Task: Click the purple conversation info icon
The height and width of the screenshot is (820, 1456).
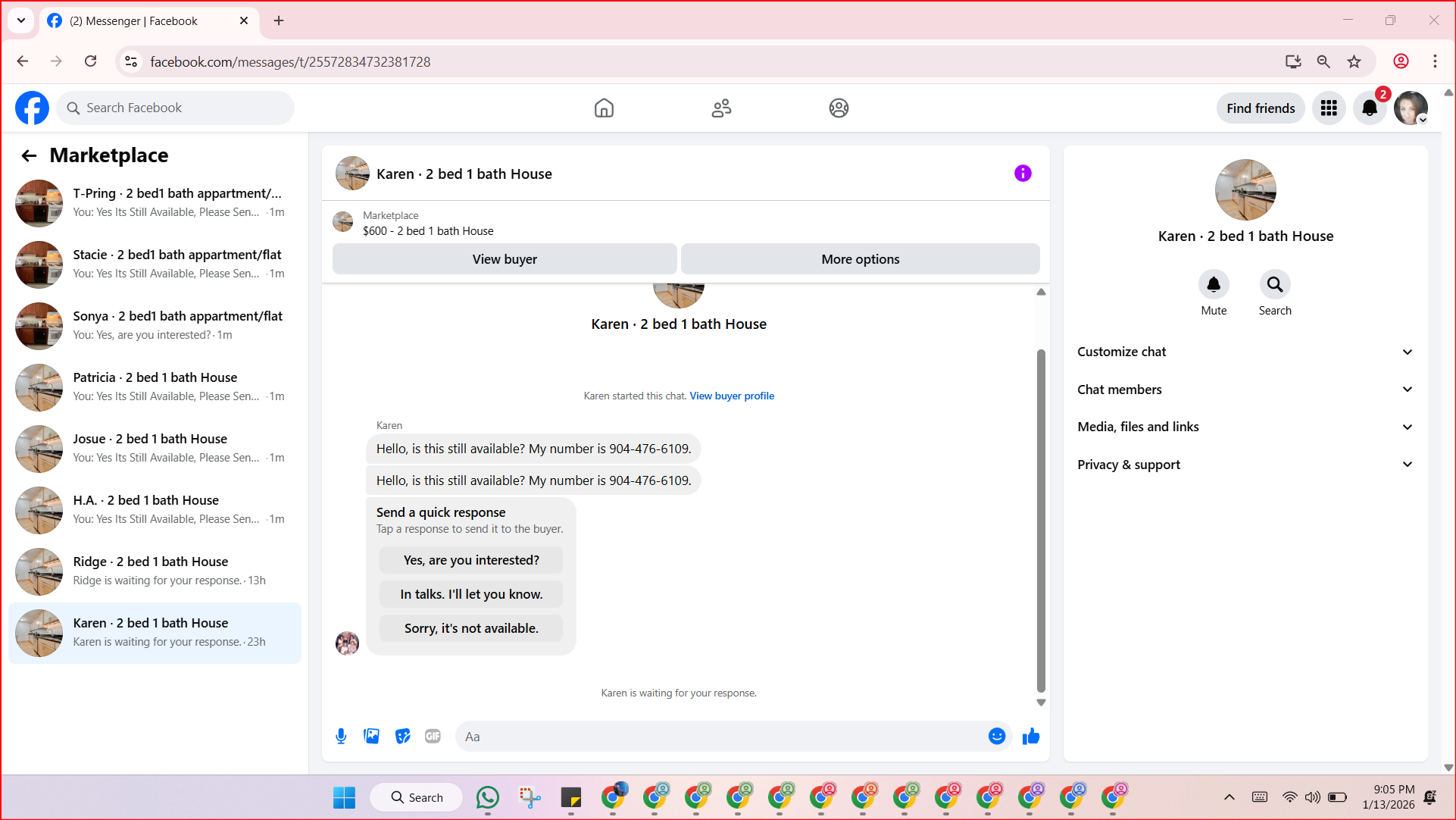Action: [x=1022, y=174]
